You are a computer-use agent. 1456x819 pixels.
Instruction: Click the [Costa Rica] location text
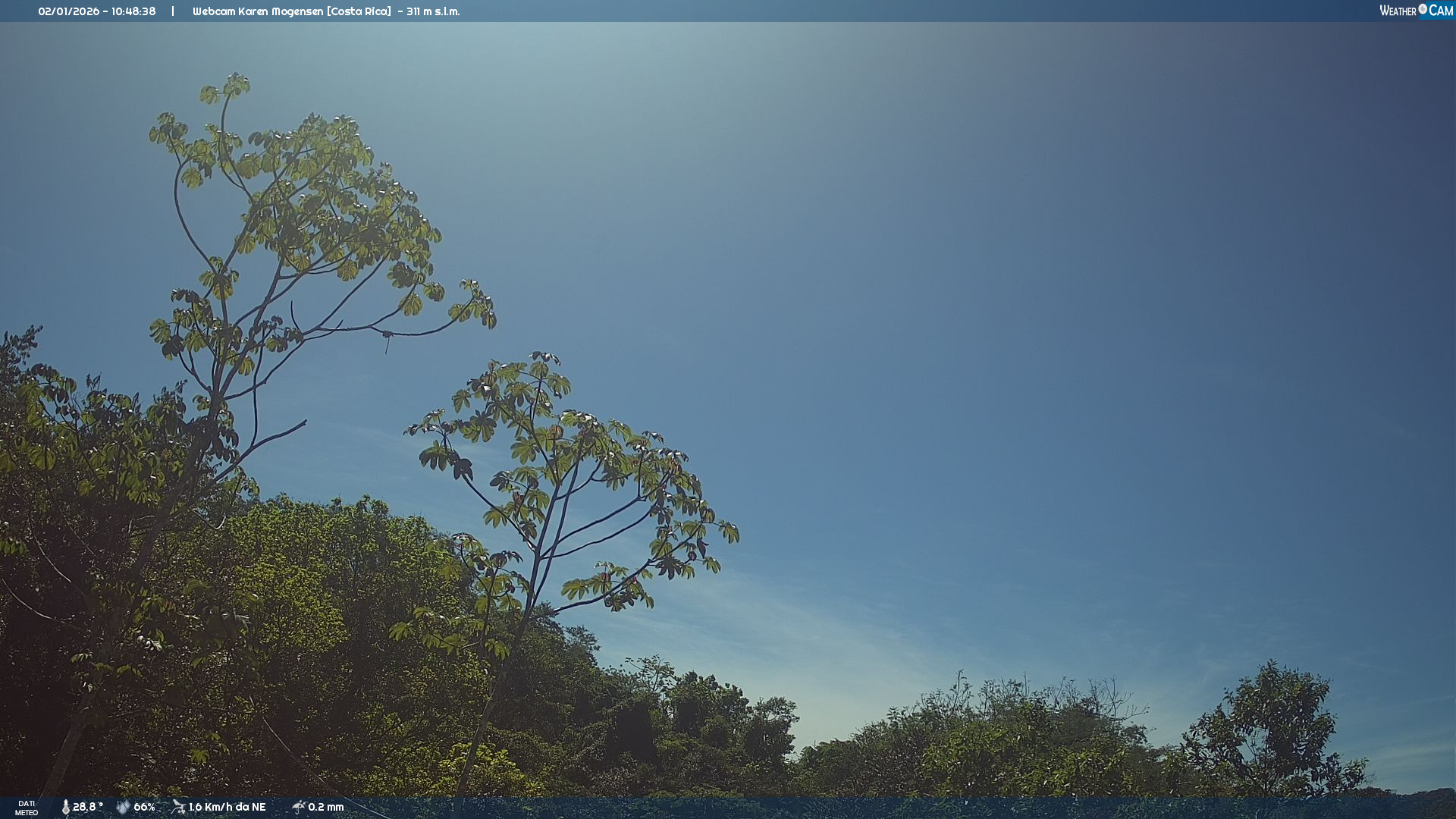pos(359,11)
